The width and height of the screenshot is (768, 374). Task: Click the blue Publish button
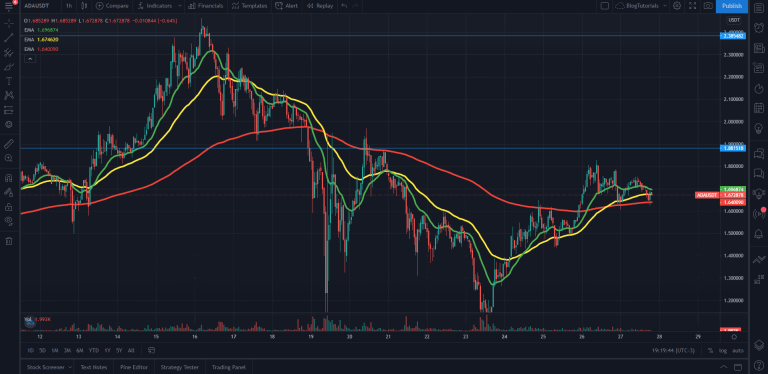(x=732, y=6)
